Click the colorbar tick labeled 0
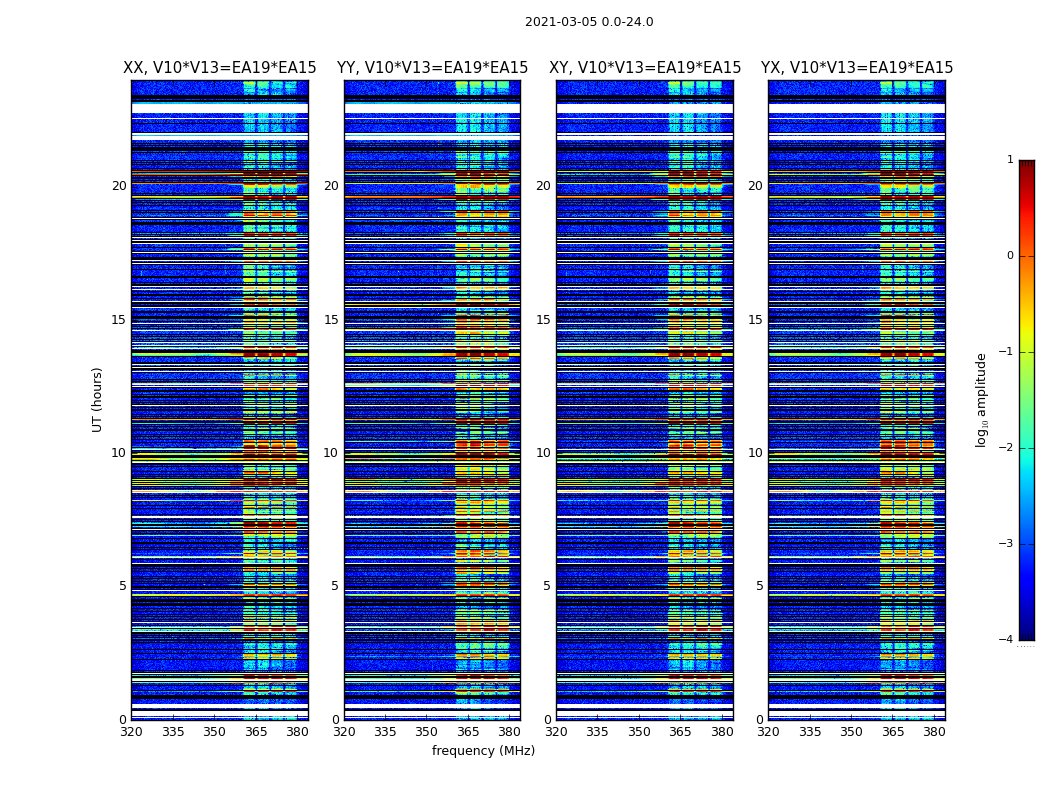The height and width of the screenshot is (800, 1050). click(1009, 256)
